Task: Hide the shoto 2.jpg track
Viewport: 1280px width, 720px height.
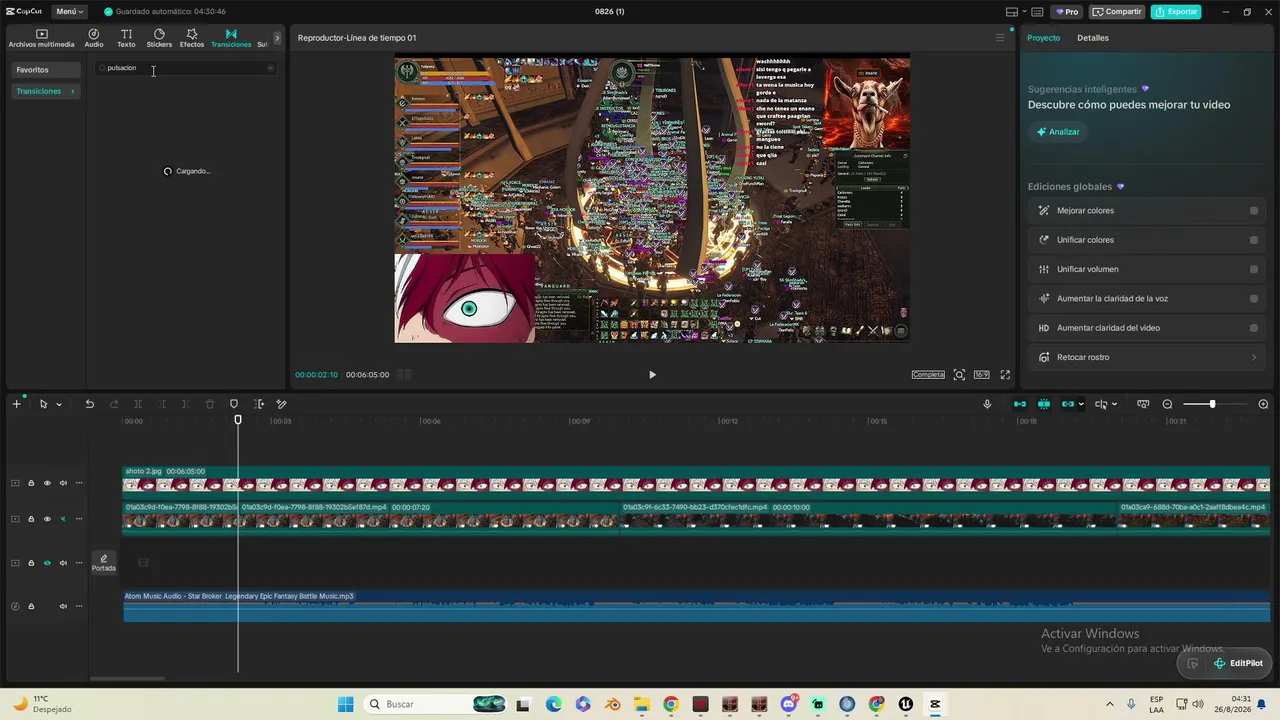Action: click(47, 483)
